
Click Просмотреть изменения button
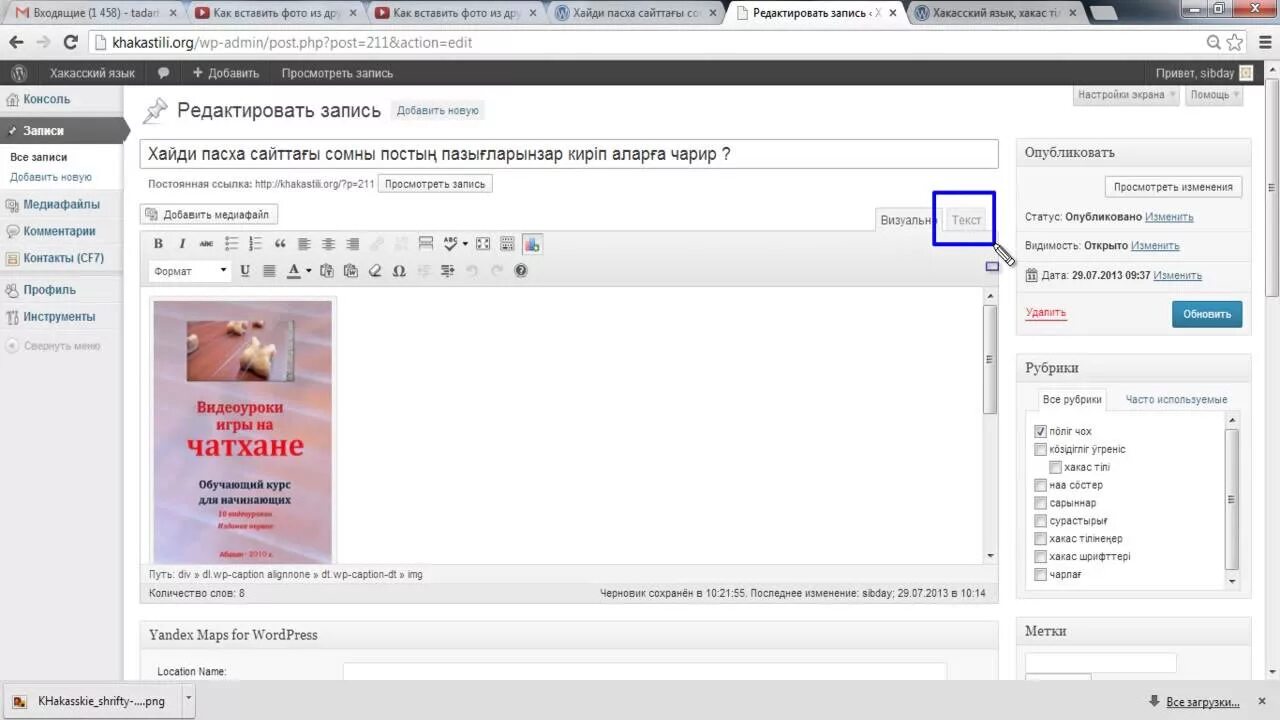(x=1173, y=187)
